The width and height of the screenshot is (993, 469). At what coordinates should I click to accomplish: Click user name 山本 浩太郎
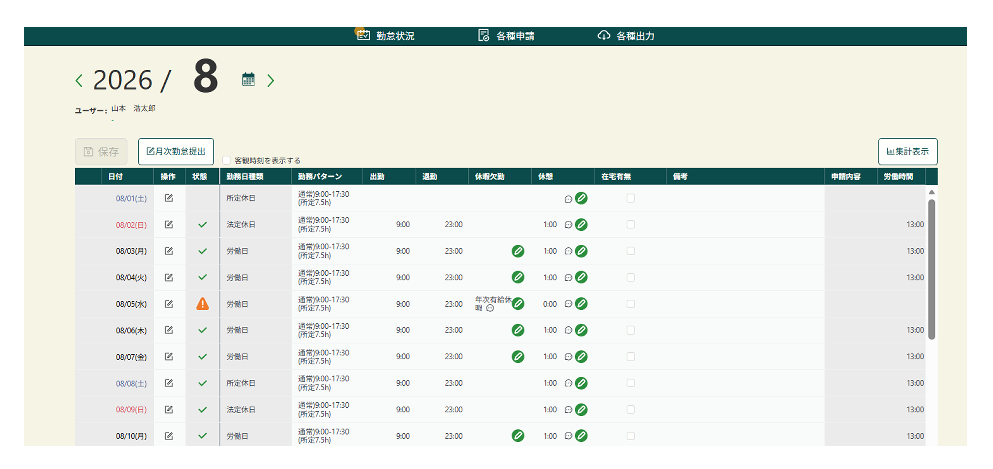coord(134,108)
